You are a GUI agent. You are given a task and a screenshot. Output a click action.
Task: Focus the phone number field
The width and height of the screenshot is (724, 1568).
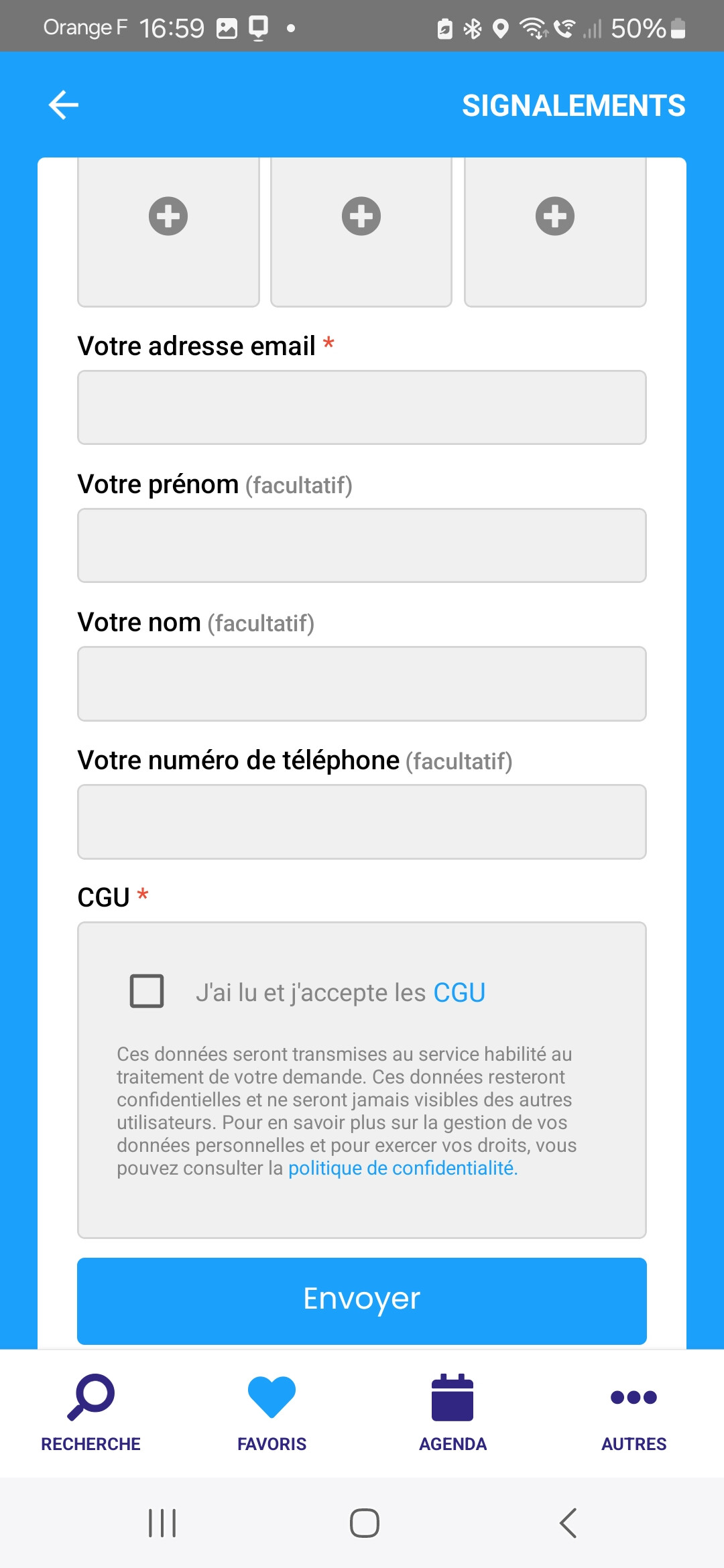click(x=362, y=822)
